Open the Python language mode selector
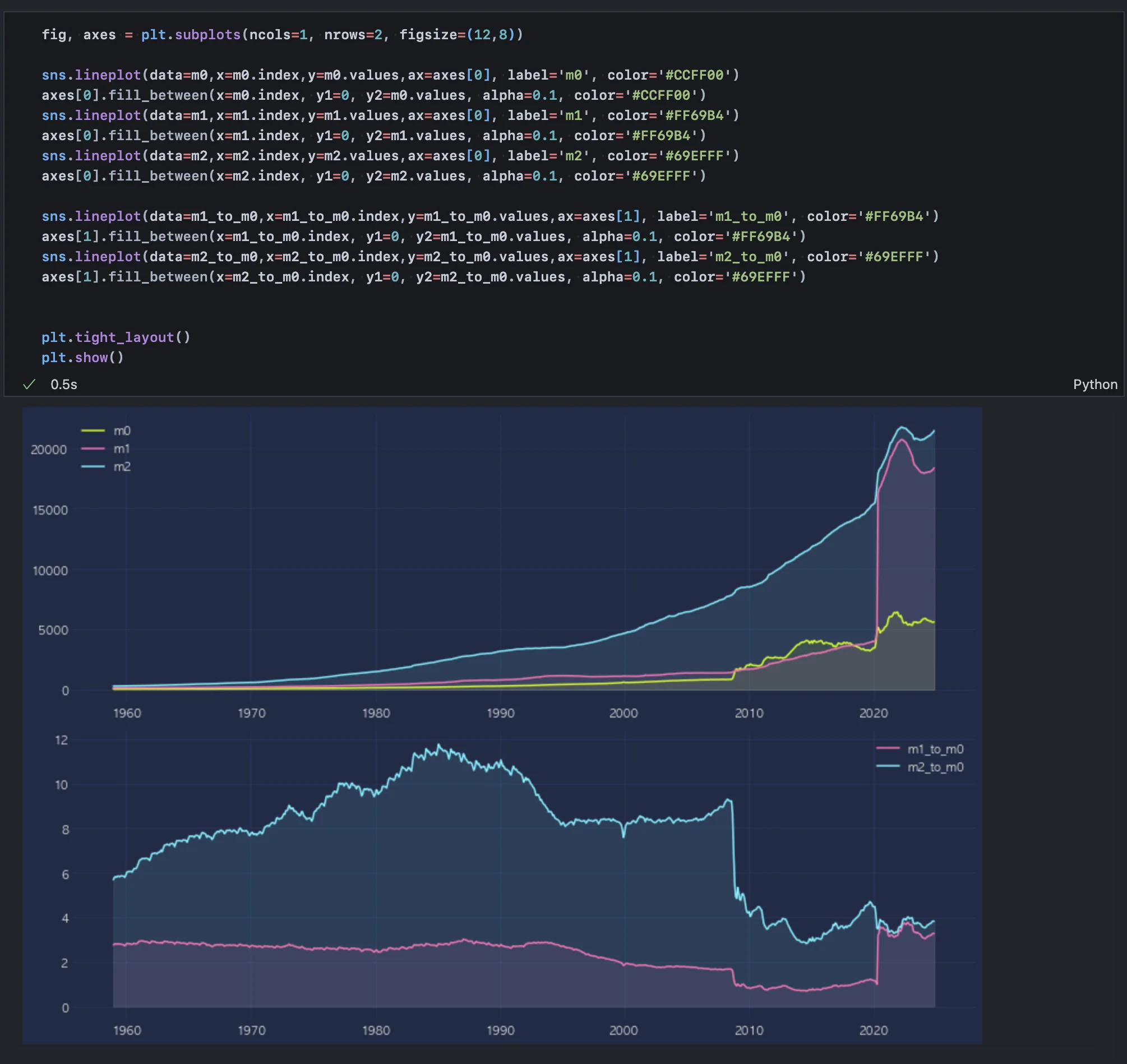Image resolution: width=1127 pixels, height=1064 pixels. tap(1094, 385)
